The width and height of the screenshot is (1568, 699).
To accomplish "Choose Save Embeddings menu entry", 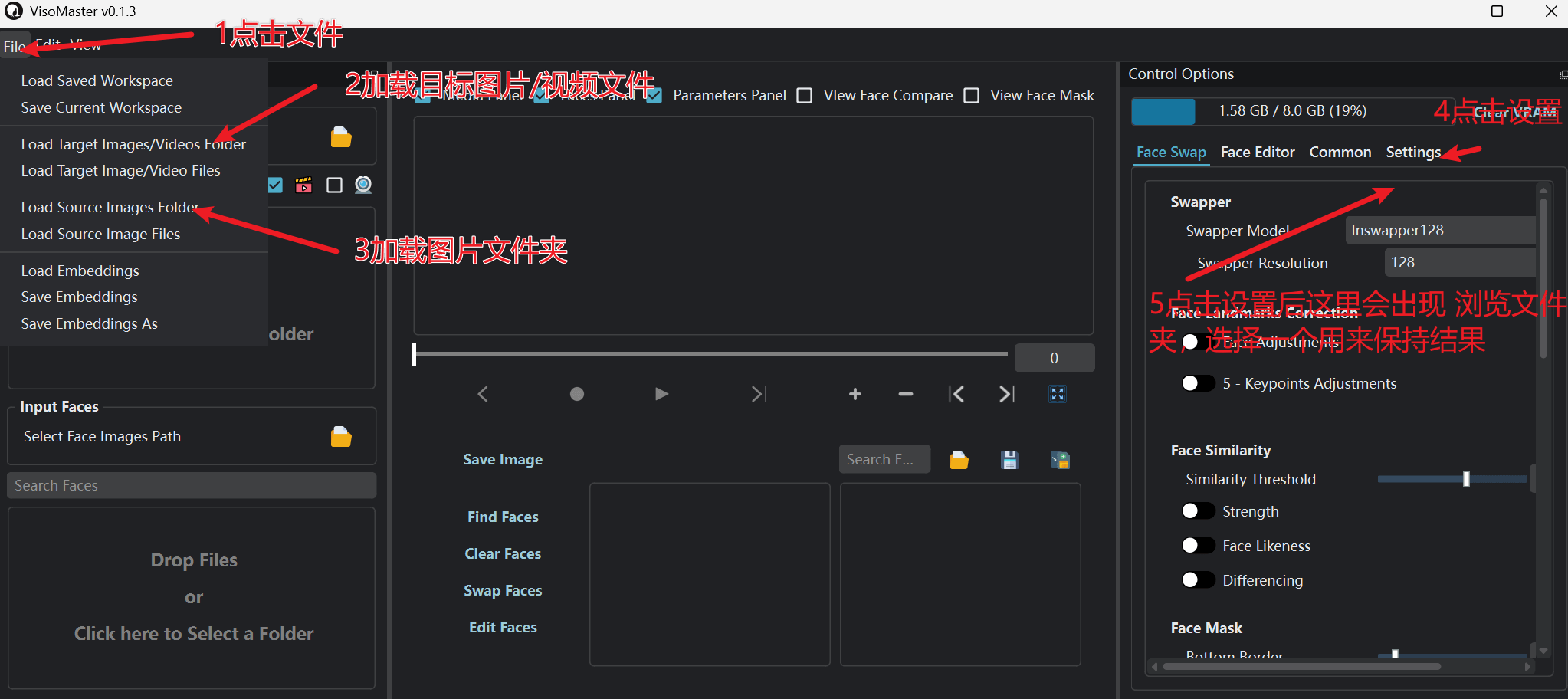I will [79, 297].
